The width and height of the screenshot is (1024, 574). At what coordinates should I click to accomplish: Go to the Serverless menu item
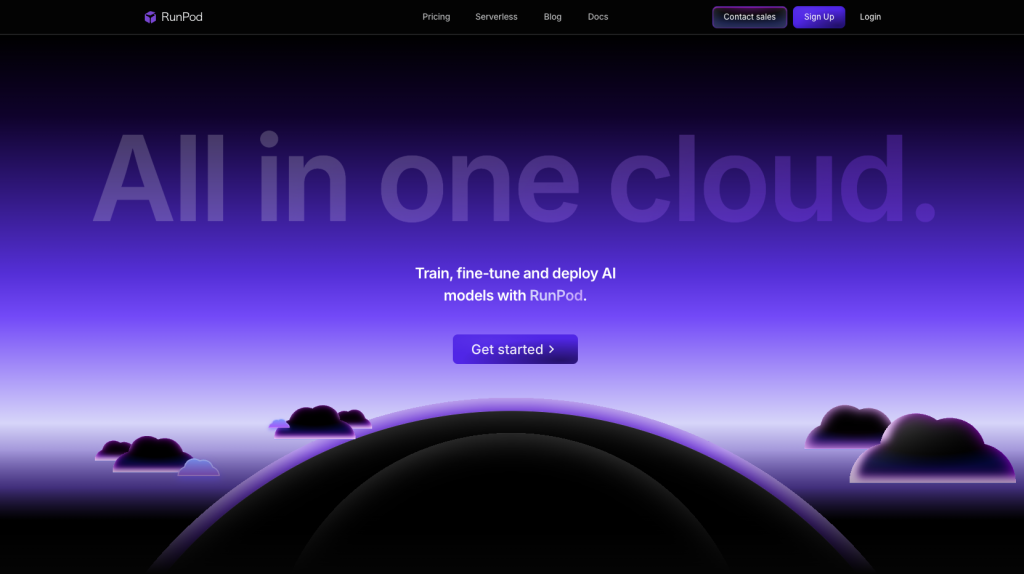tap(496, 17)
